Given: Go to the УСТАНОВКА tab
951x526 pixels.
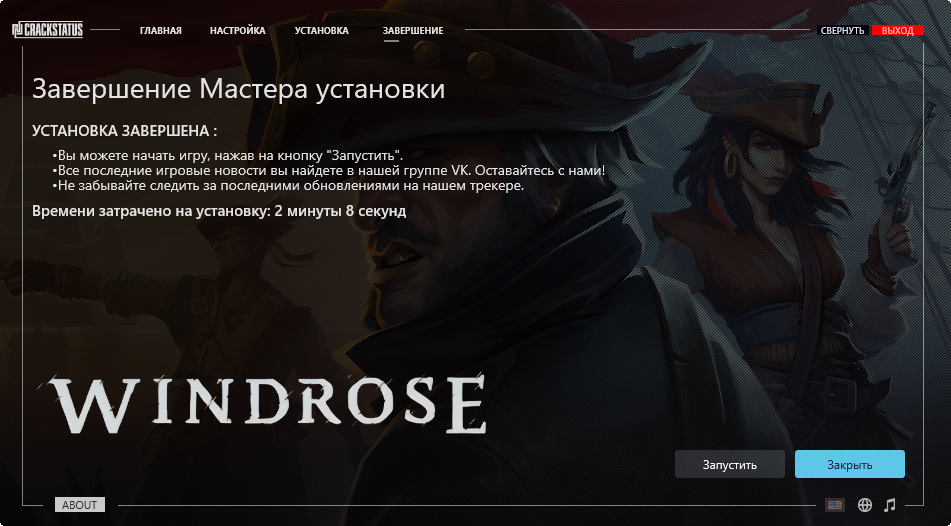Looking at the screenshot, I should coord(321,30).
